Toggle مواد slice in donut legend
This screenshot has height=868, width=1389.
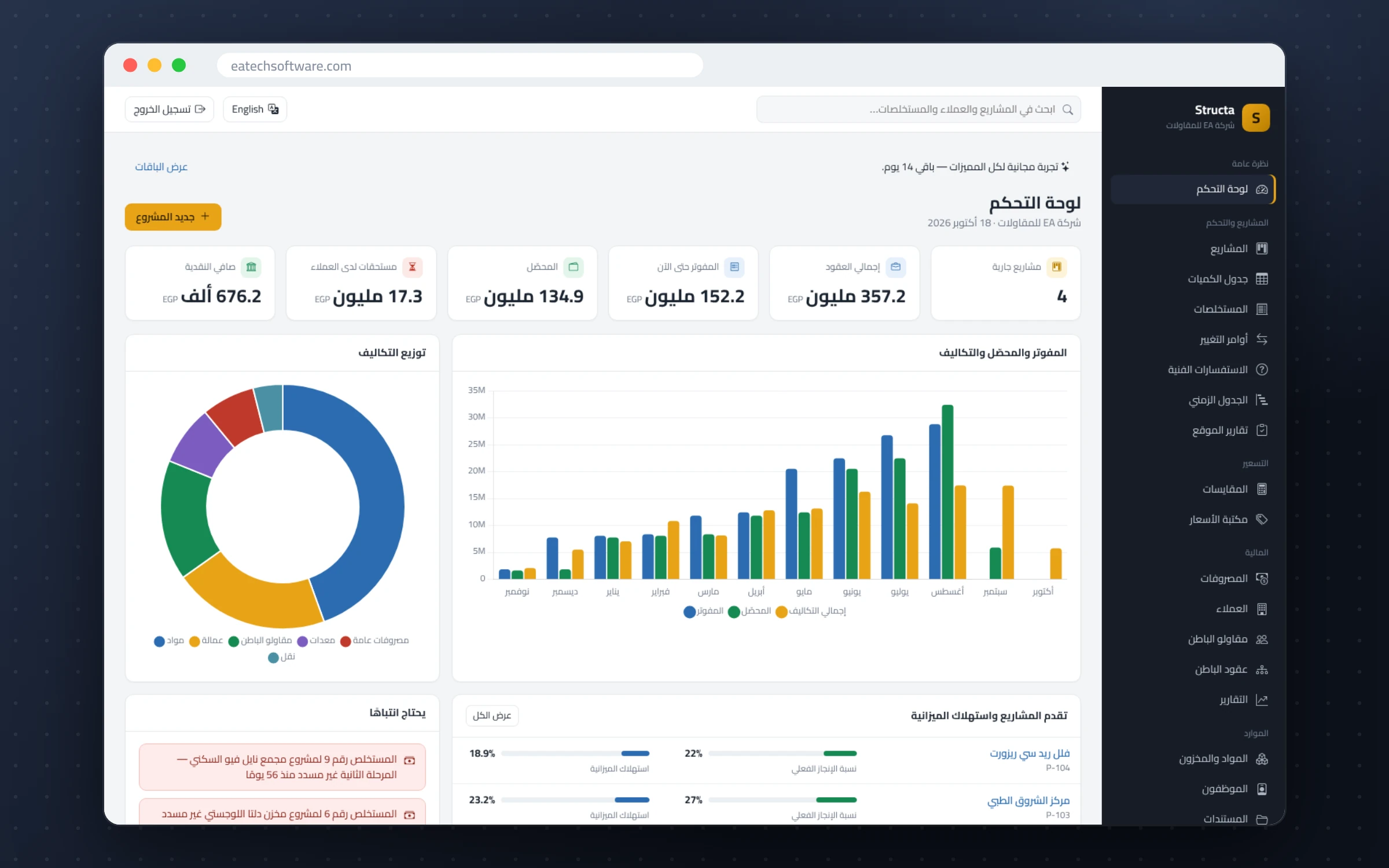point(169,641)
